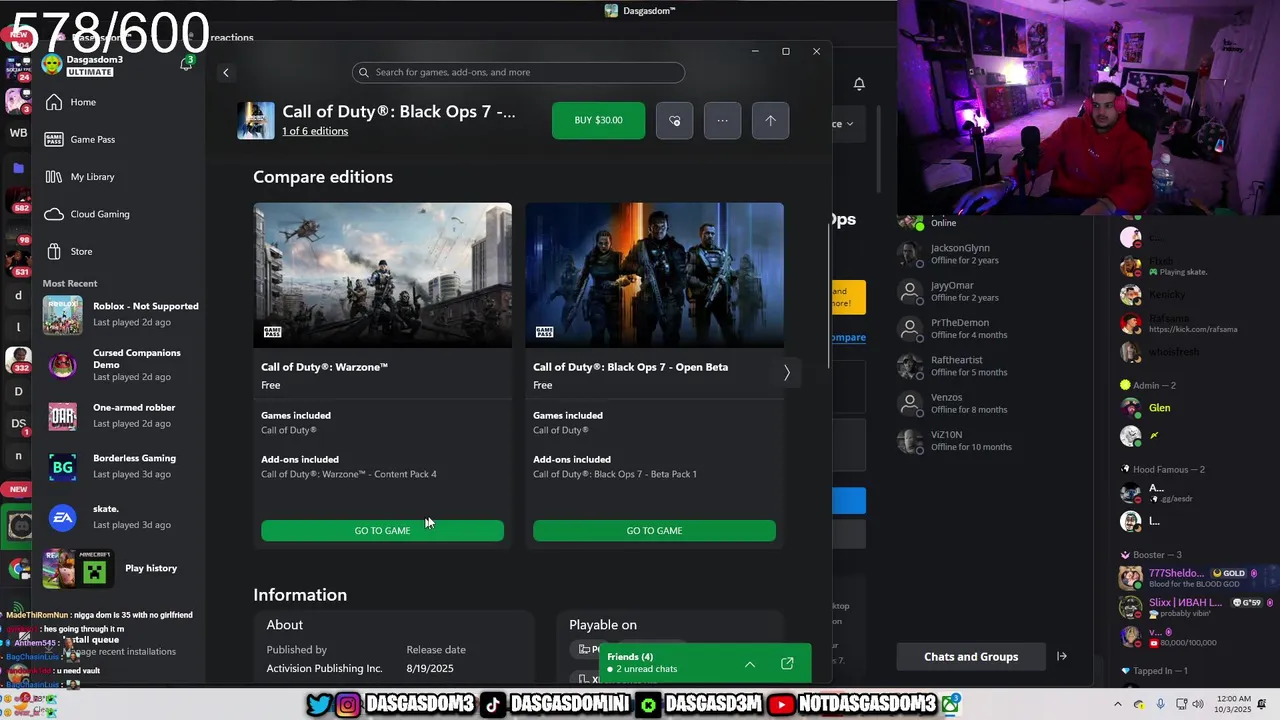
Task: Open Xbox notifications bell beside Dasgasdom3
Action: click(186, 64)
